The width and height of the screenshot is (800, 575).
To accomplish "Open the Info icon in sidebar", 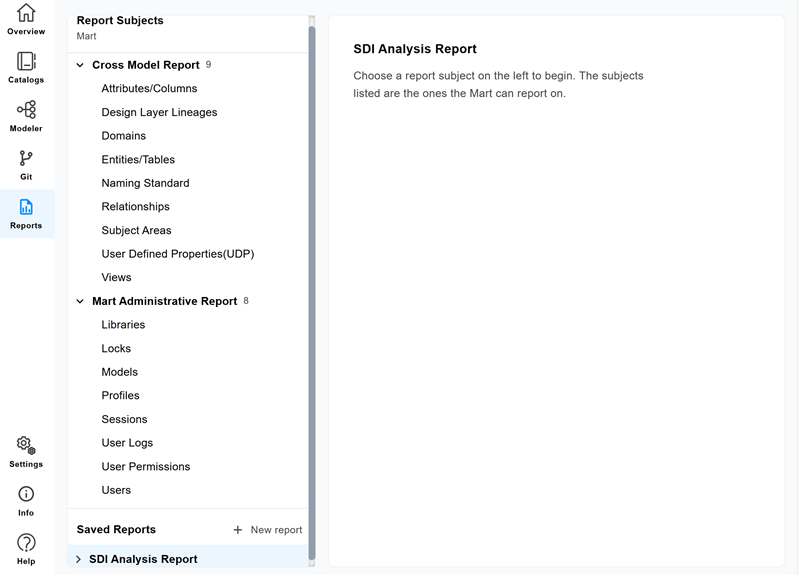I will point(26,494).
